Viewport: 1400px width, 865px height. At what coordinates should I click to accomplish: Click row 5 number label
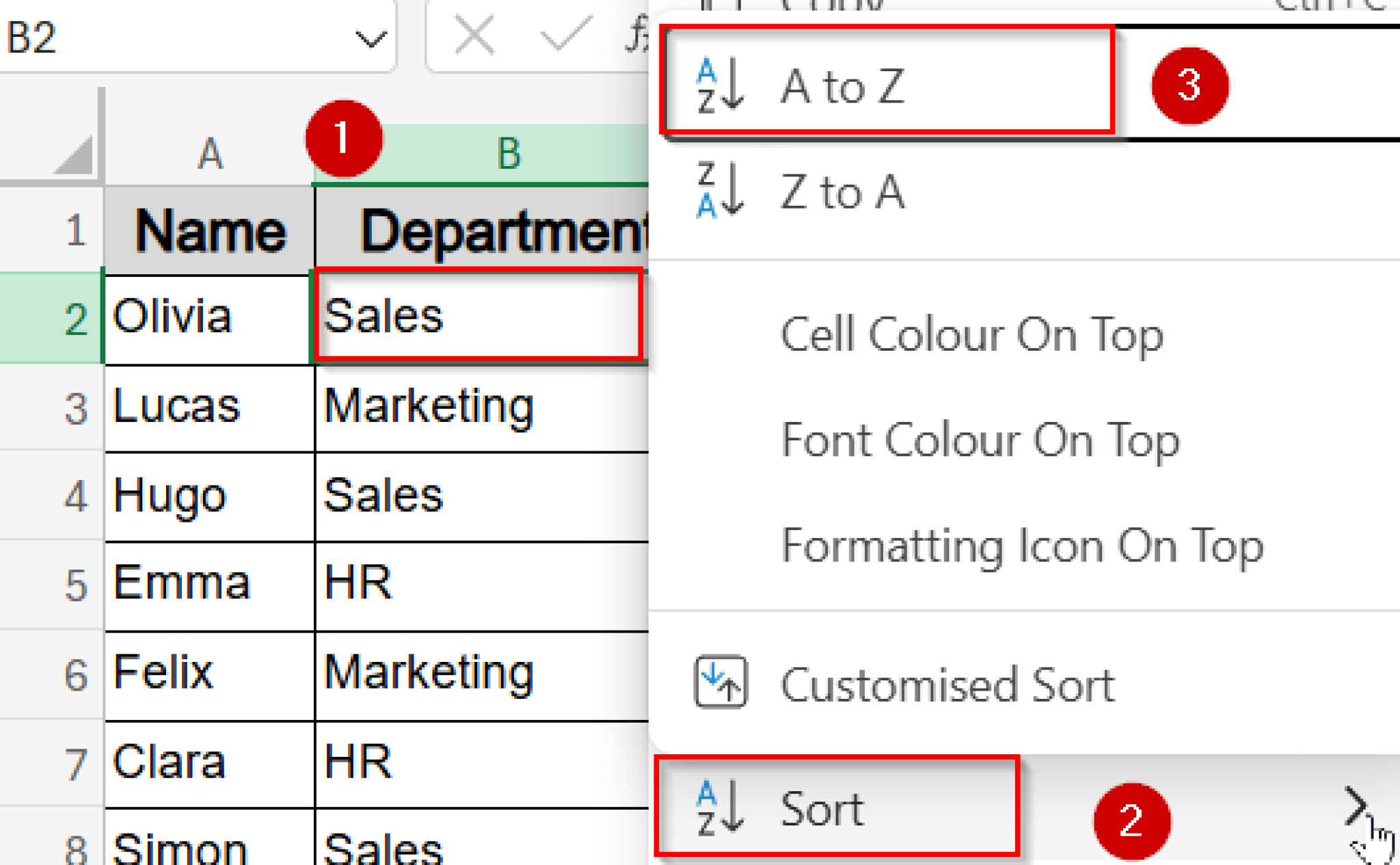coord(75,585)
